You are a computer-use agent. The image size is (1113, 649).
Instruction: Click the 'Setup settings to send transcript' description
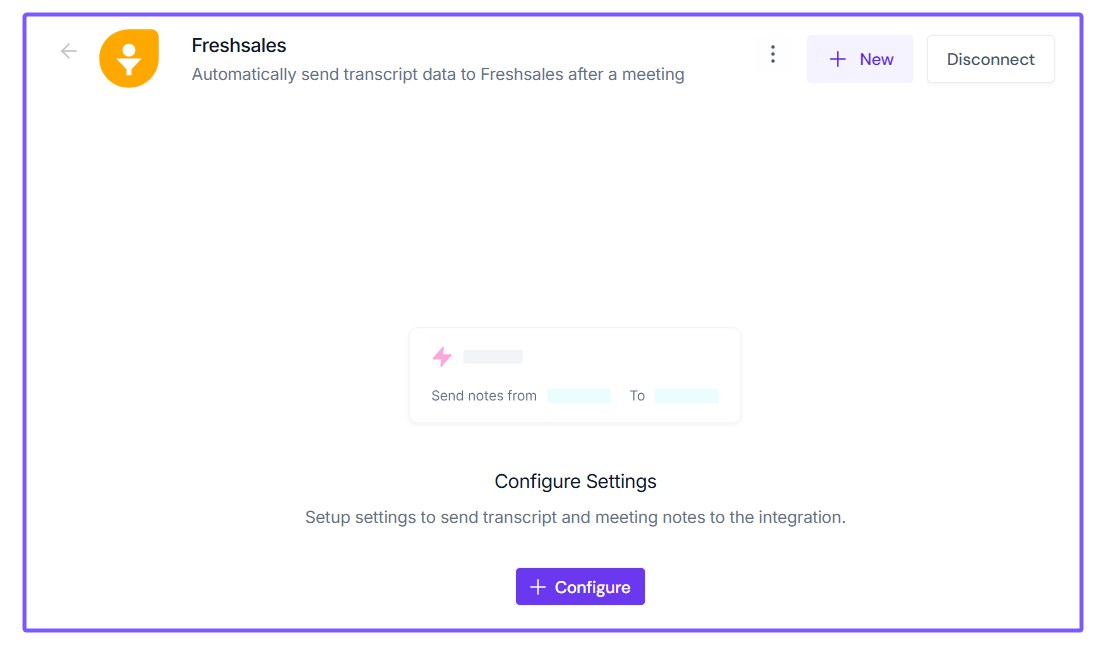coord(575,518)
